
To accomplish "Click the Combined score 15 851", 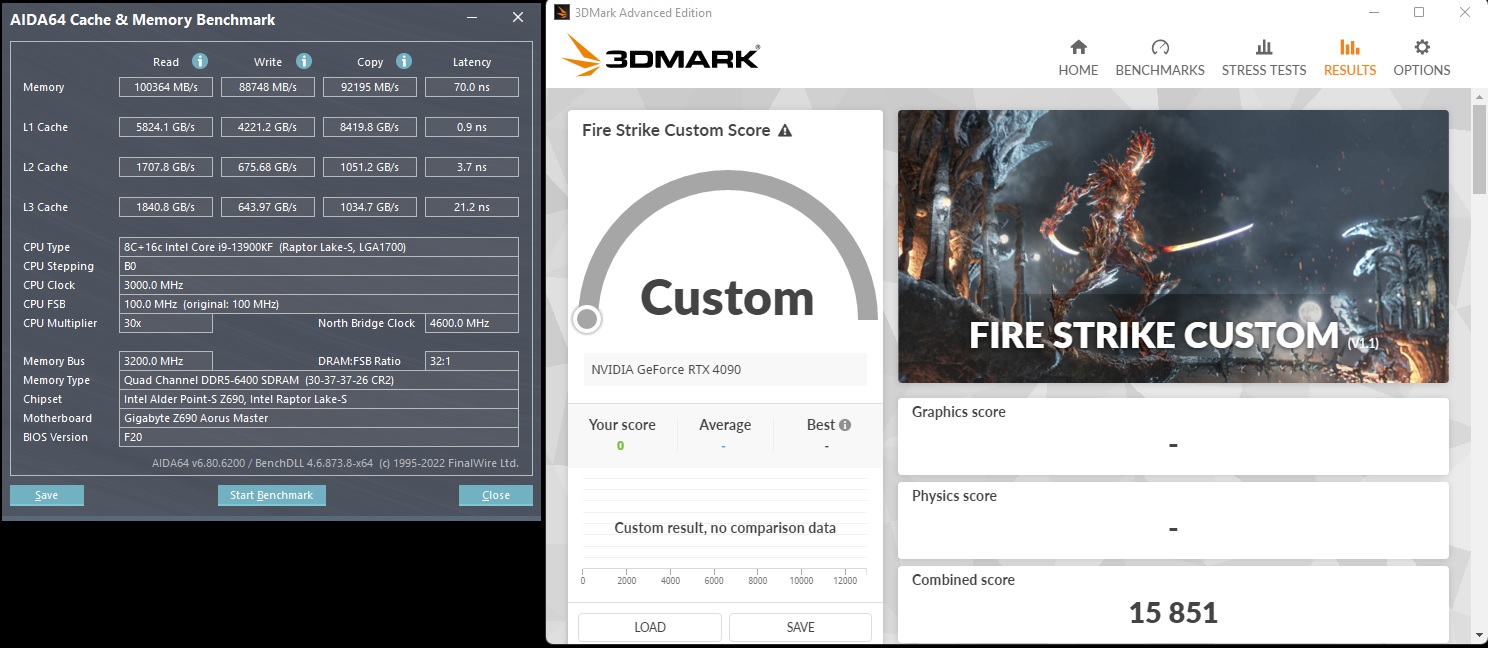I will 1173,612.
